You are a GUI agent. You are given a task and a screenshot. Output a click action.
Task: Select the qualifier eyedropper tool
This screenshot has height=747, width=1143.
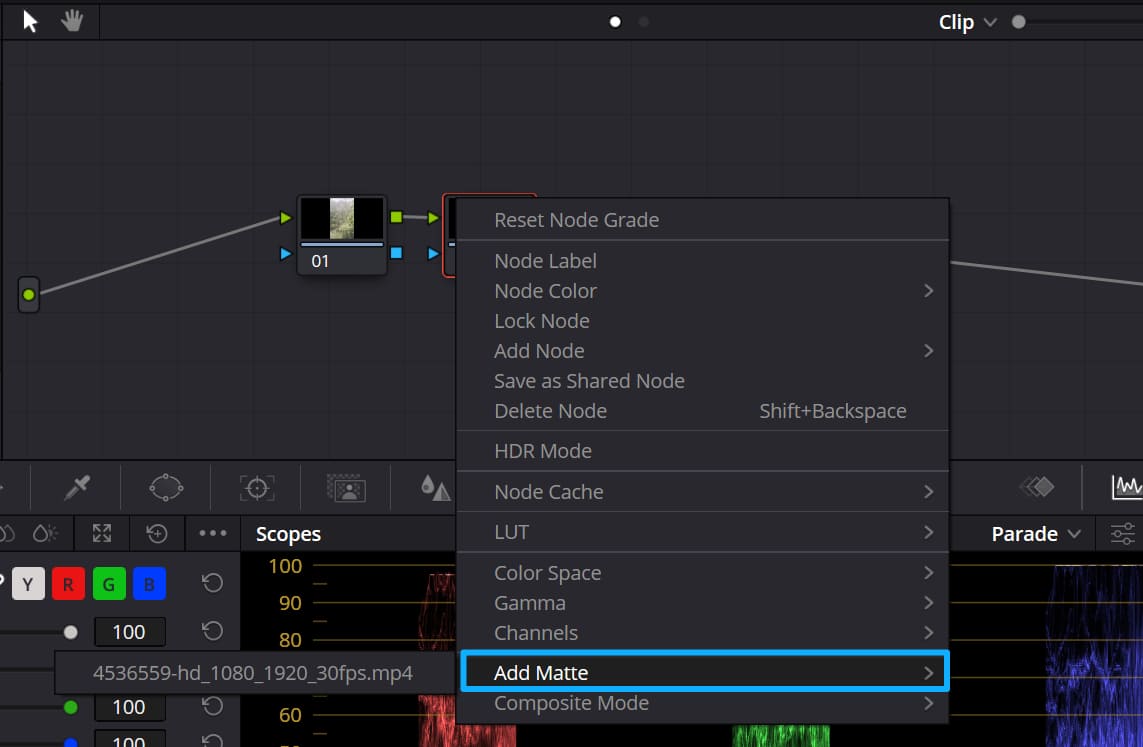[x=76, y=488]
